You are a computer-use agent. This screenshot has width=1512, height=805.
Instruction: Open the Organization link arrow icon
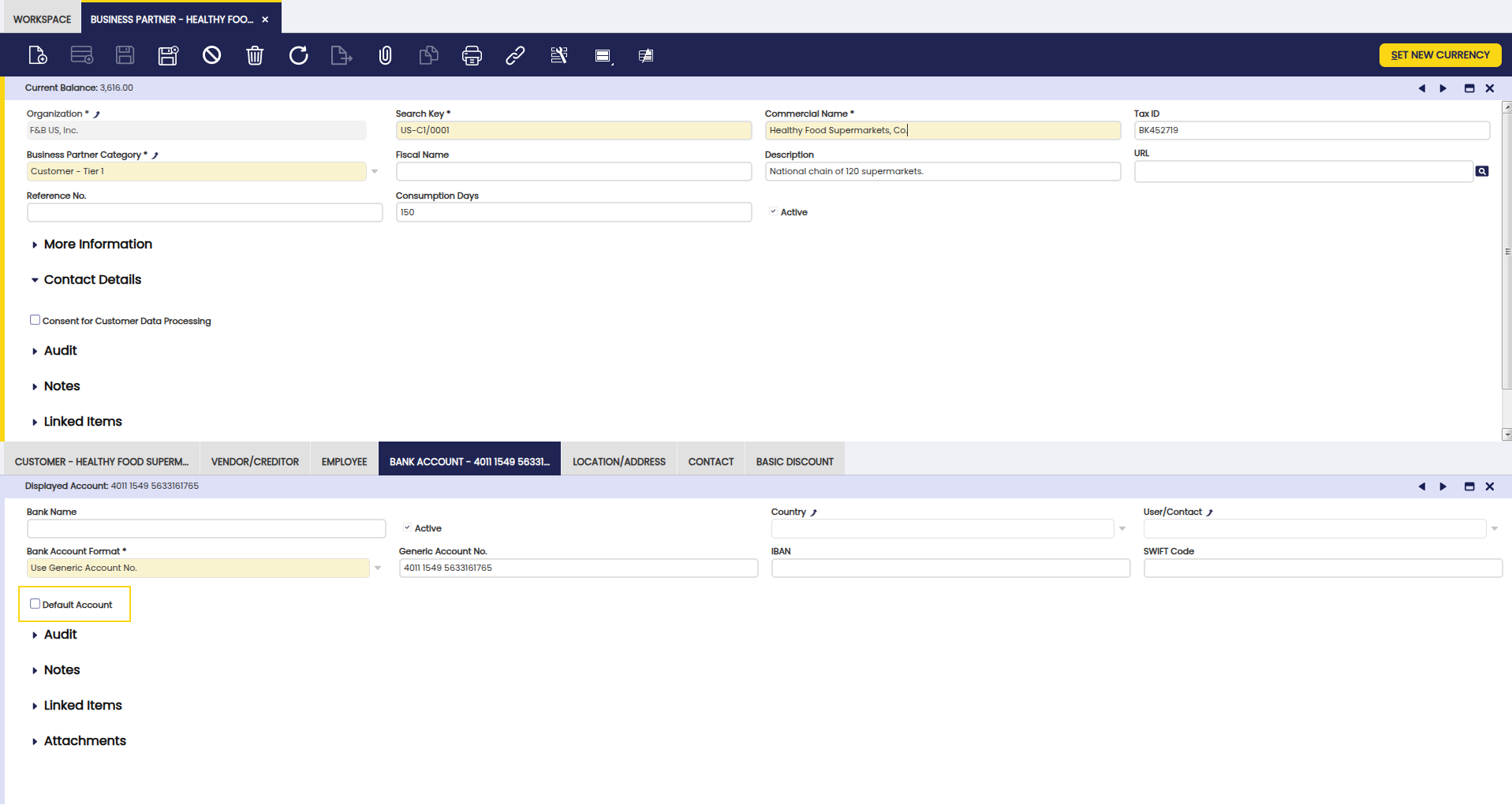[x=97, y=114]
